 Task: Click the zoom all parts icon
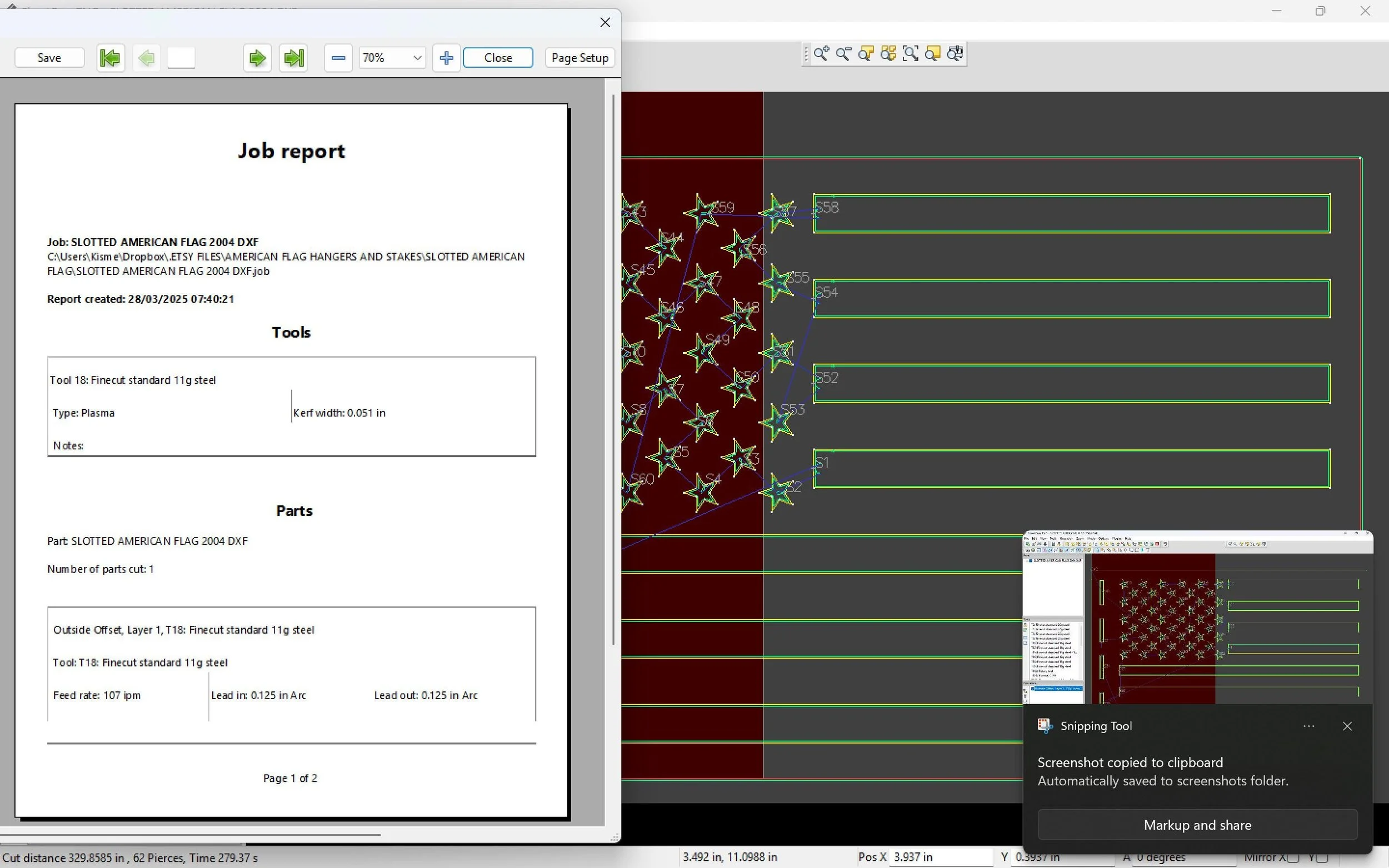coord(888,54)
